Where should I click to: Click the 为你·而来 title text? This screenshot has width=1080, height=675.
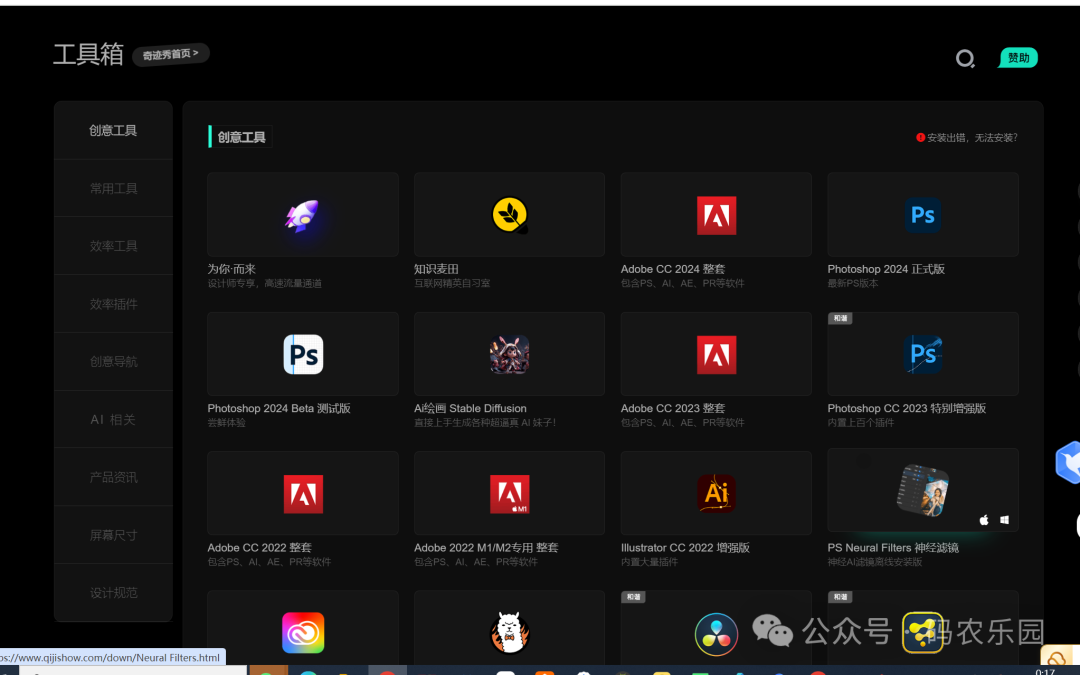click(x=231, y=269)
